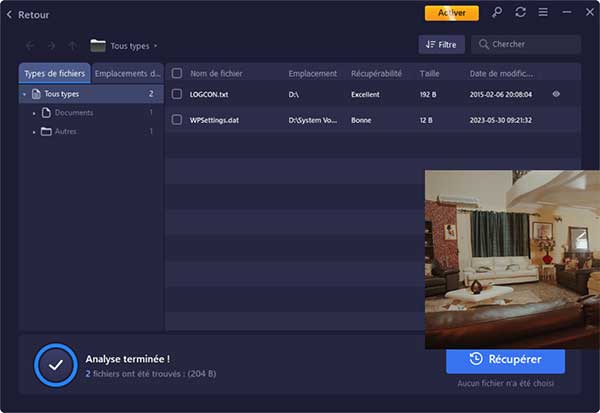Viewport: 600px width, 413px height.
Task: Click the refresh icon in title bar
Action: click(520, 13)
